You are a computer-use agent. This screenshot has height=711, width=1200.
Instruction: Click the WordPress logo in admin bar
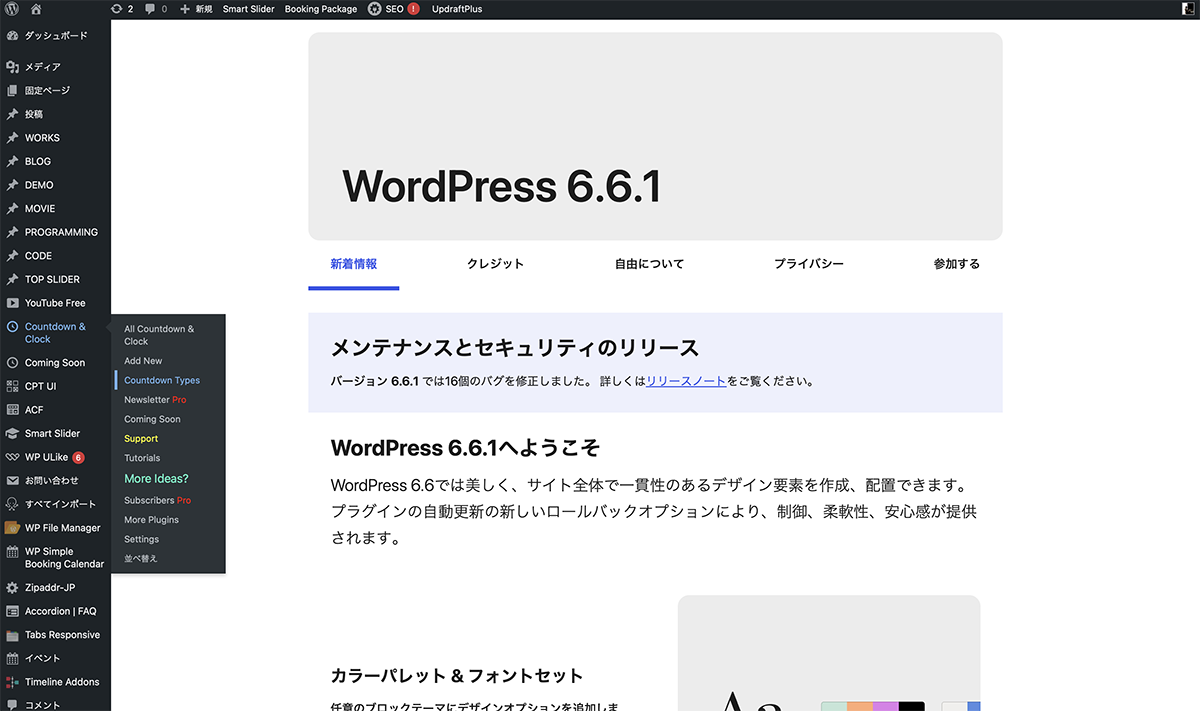(12, 9)
